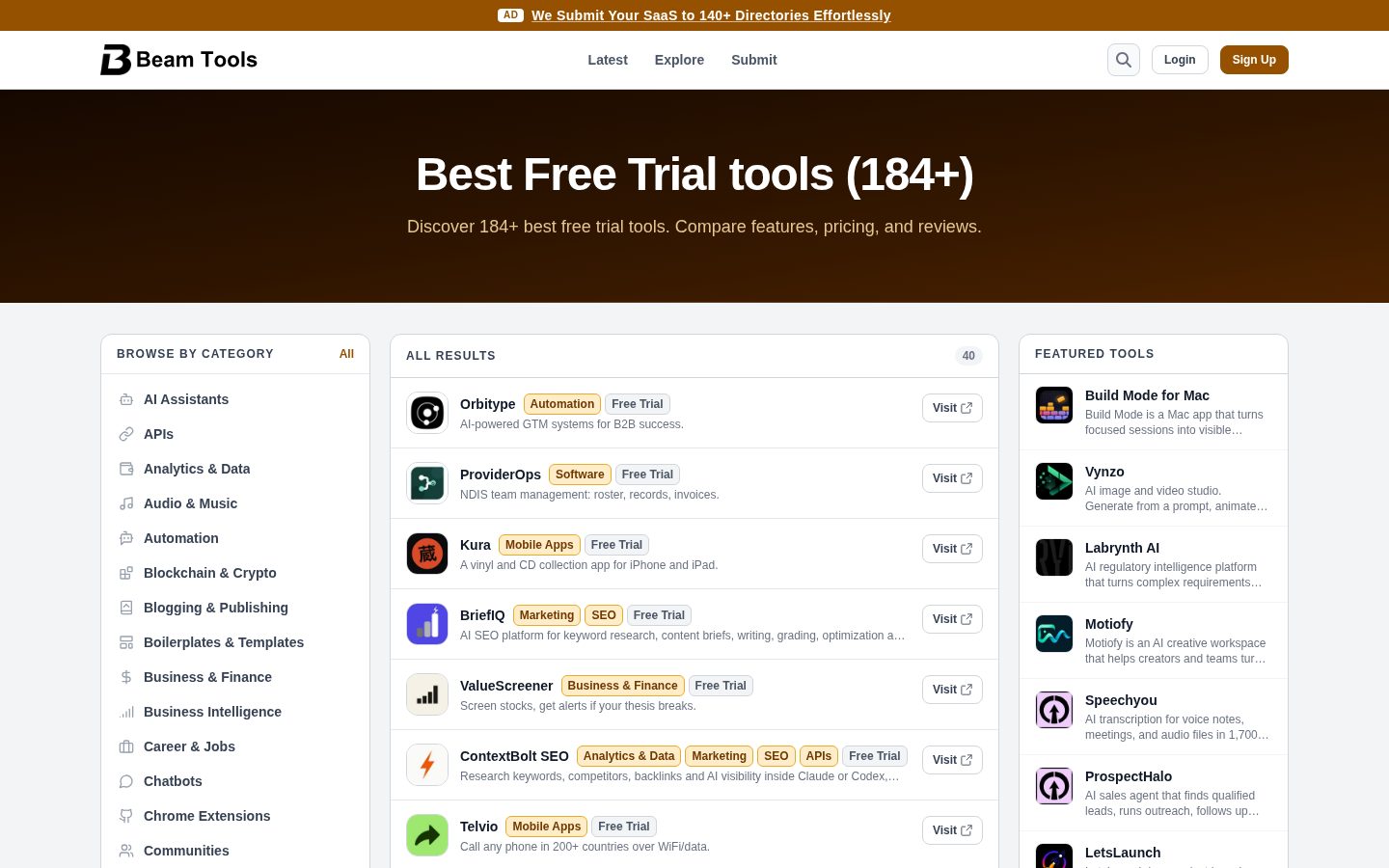Open the Labrynth AI title link
Image resolution: width=1389 pixels, height=868 pixels.
(1122, 548)
